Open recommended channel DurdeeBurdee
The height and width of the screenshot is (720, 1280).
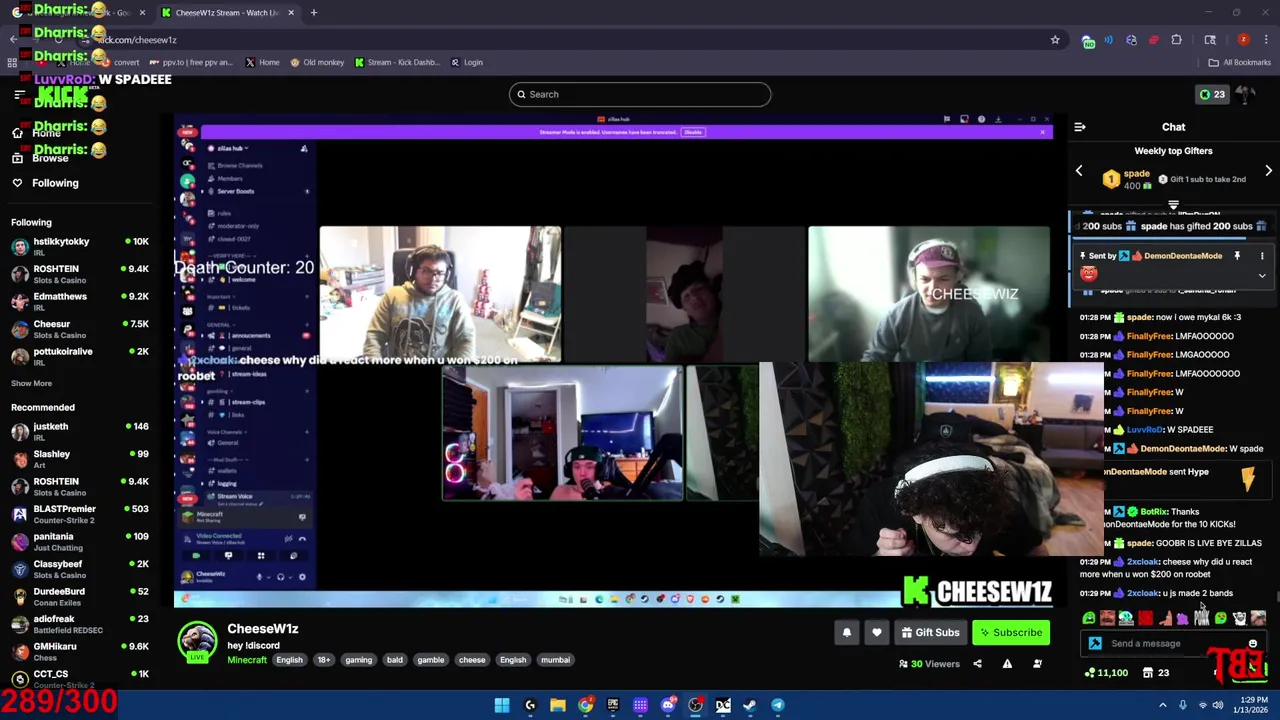80,596
